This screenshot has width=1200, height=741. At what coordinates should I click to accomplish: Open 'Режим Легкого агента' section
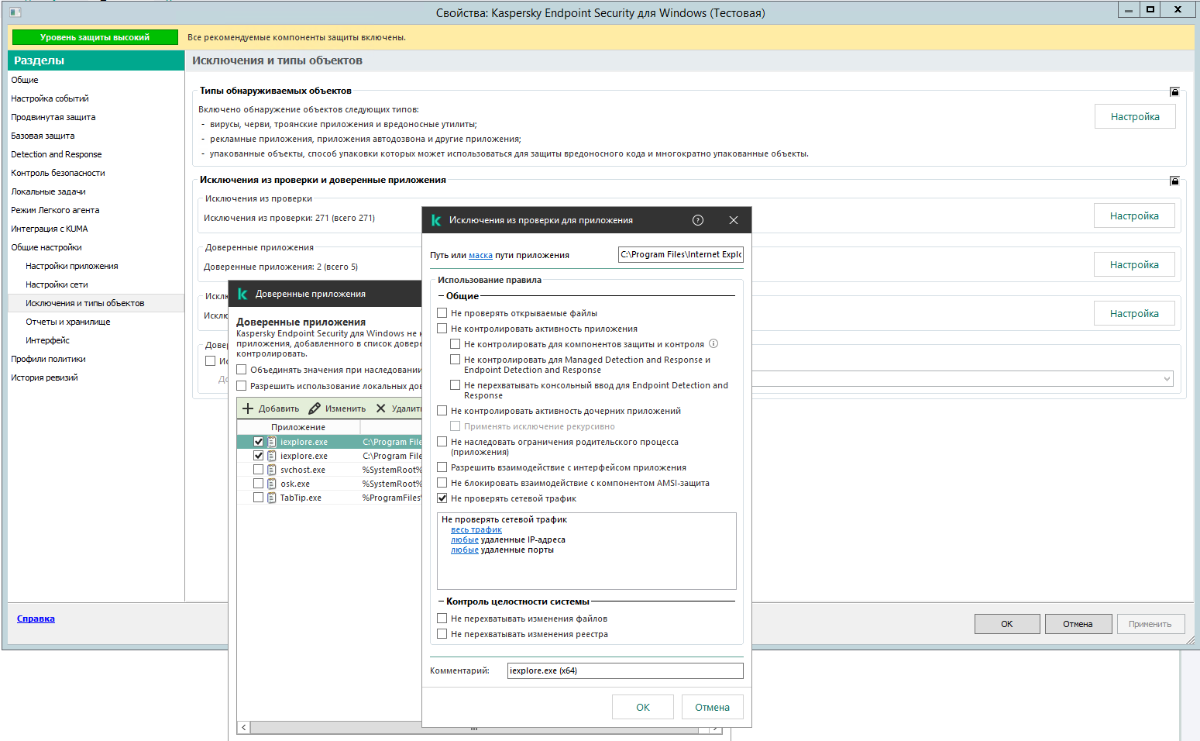click(55, 210)
